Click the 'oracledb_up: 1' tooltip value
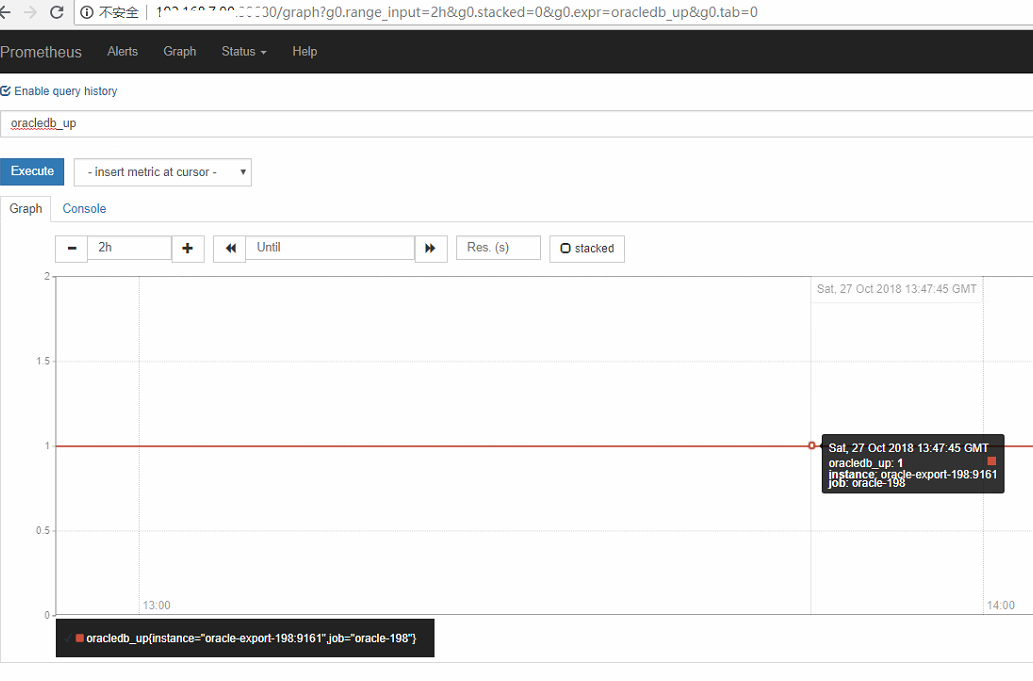 tap(866, 463)
